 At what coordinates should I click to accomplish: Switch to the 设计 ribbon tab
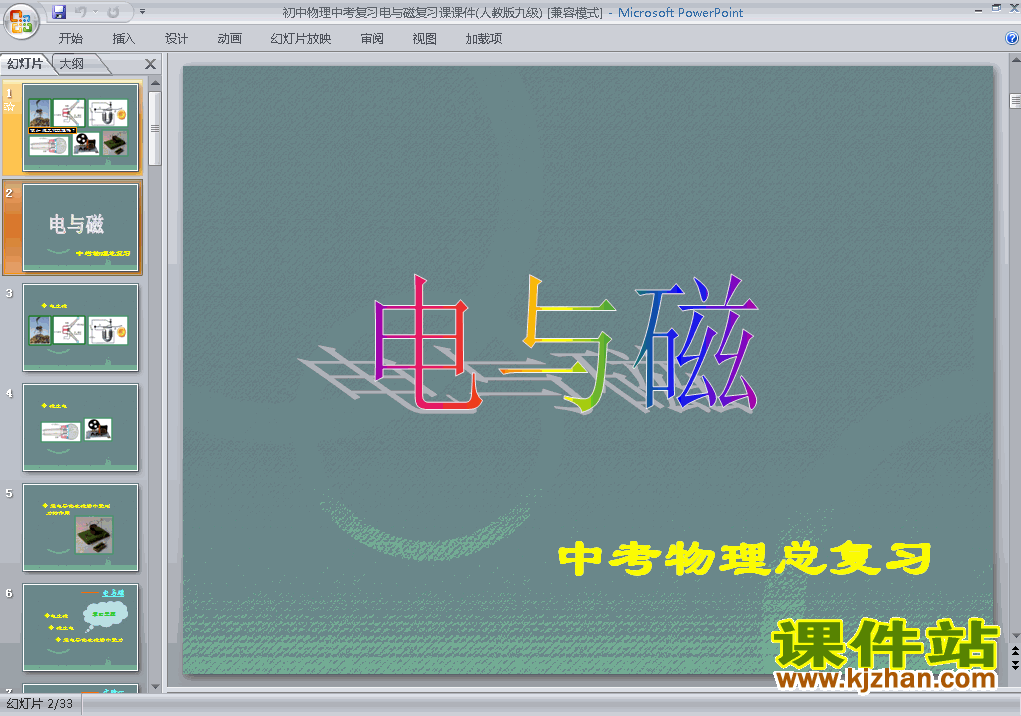(x=176, y=38)
